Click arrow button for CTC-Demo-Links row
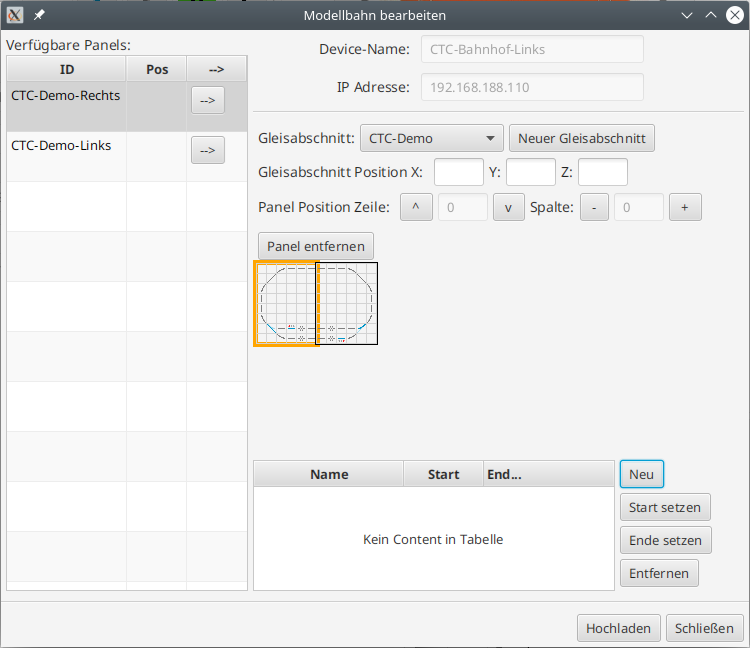This screenshot has width=750, height=648. coord(208,150)
